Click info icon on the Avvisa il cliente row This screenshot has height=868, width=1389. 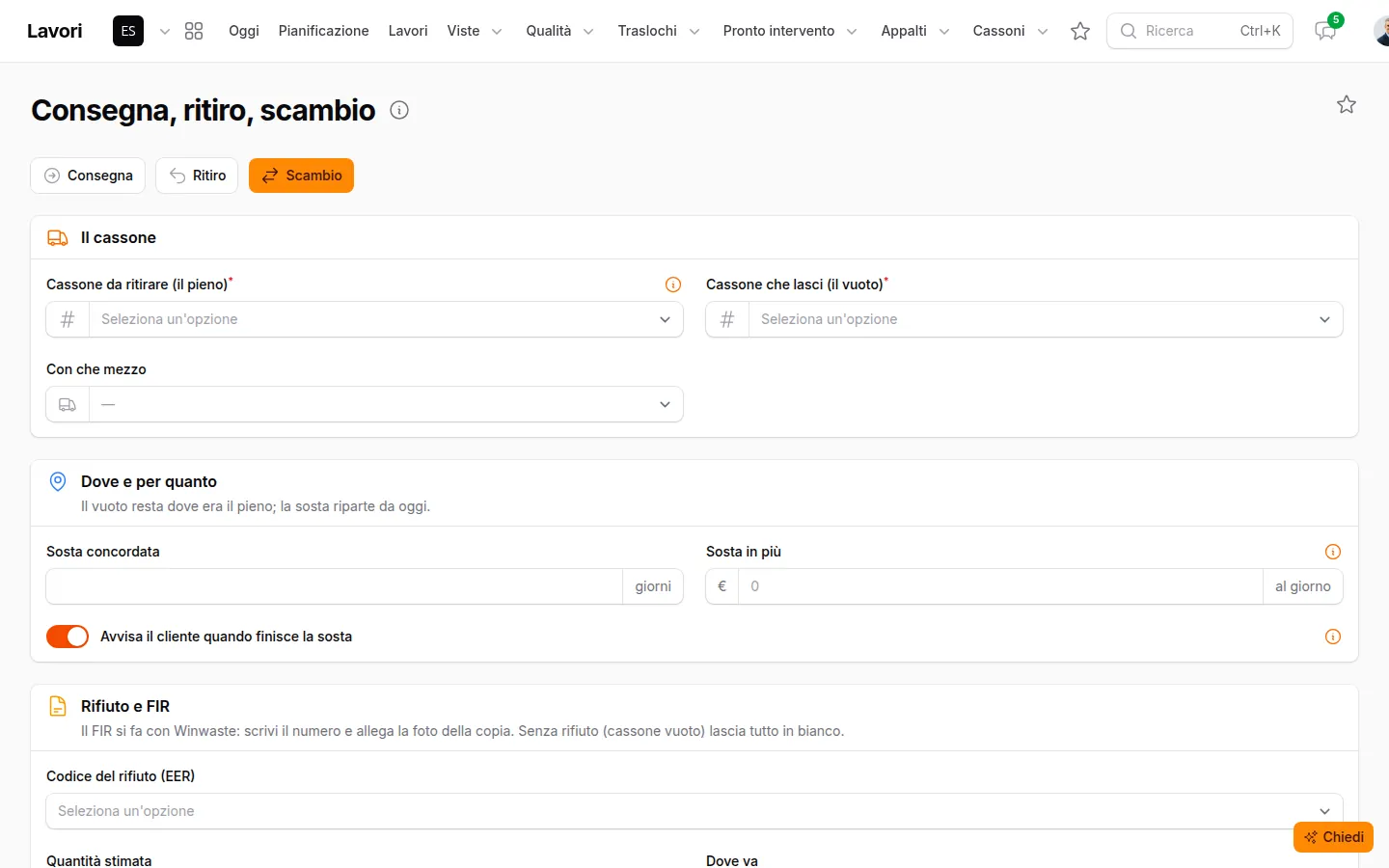pyautogui.click(x=1333, y=637)
